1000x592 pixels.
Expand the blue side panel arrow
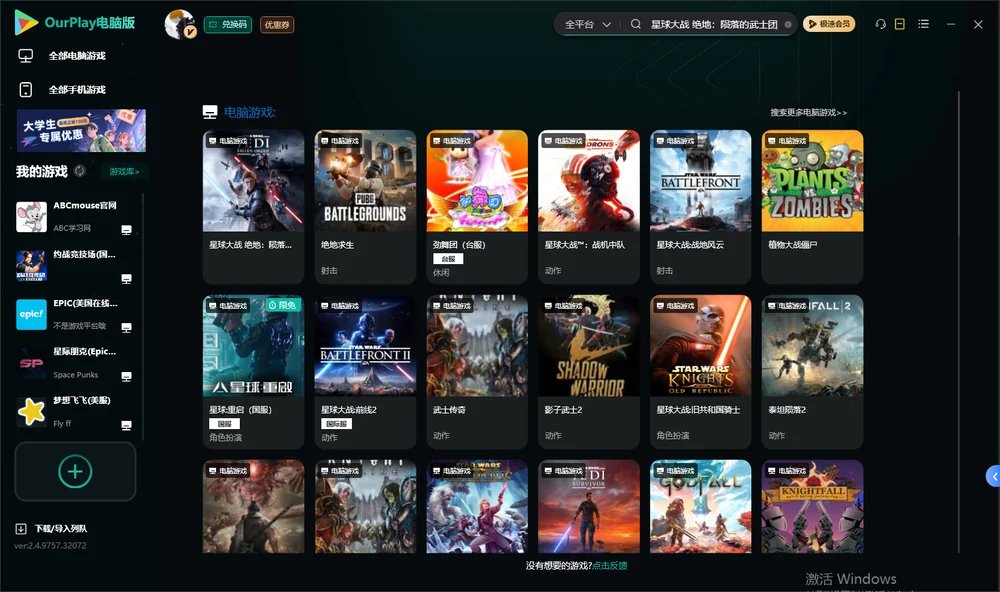click(994, 477)
